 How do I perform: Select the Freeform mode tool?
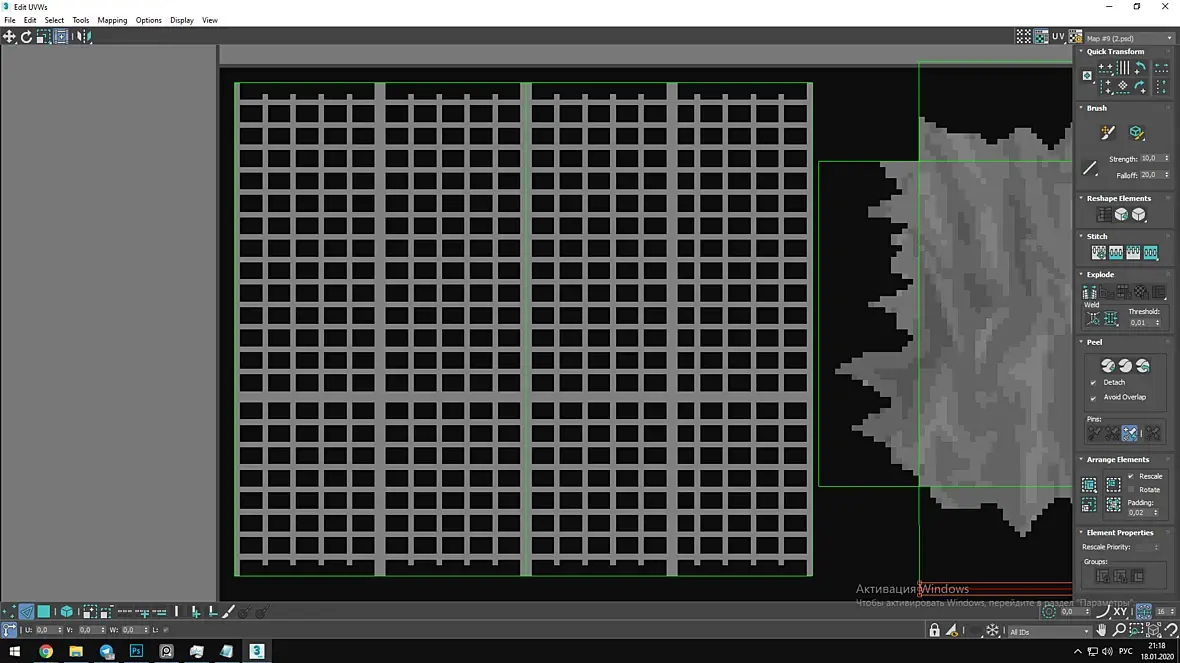click(x=61, y=36)
